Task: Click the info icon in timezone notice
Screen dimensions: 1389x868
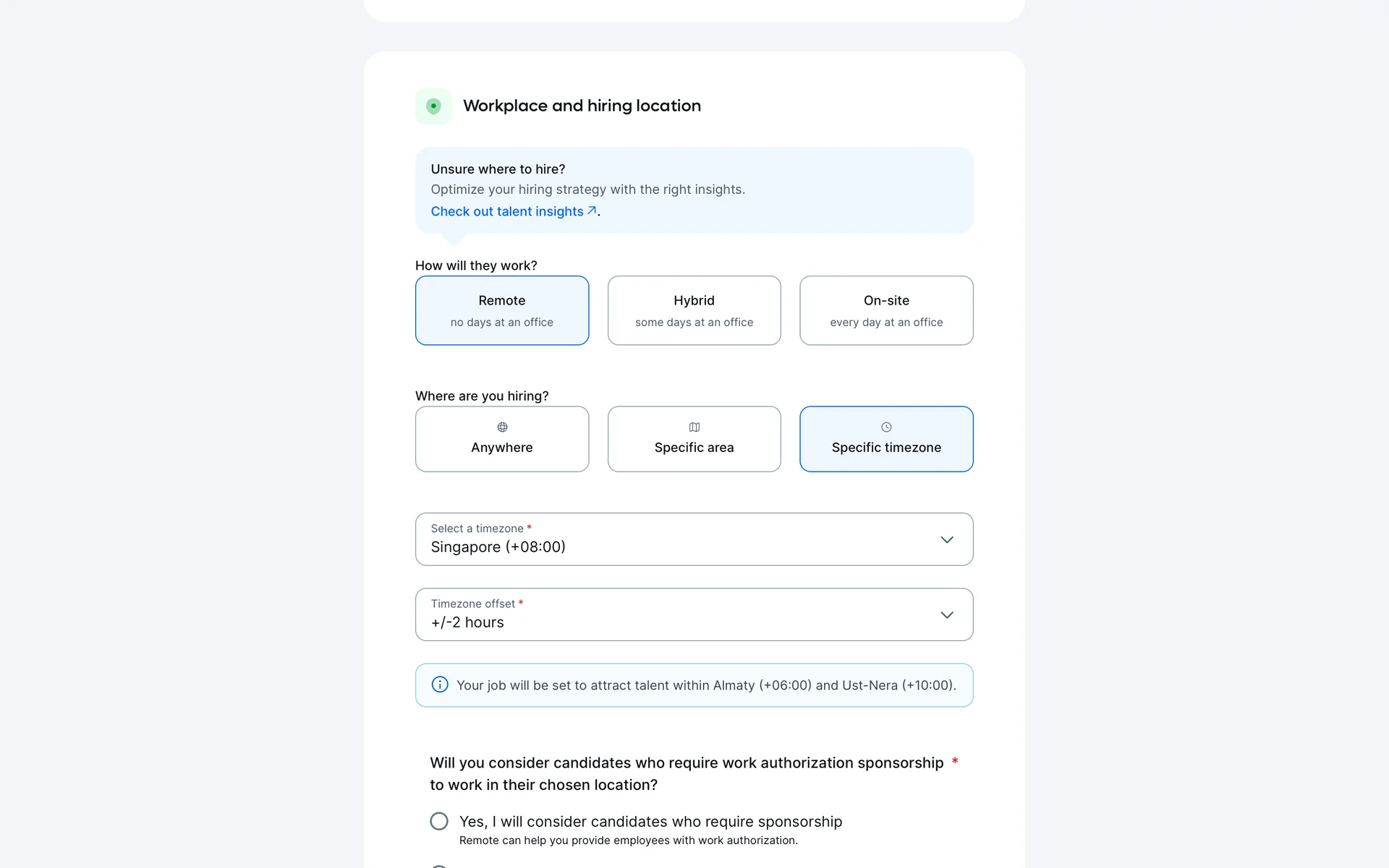Action: tap(440, 684)
